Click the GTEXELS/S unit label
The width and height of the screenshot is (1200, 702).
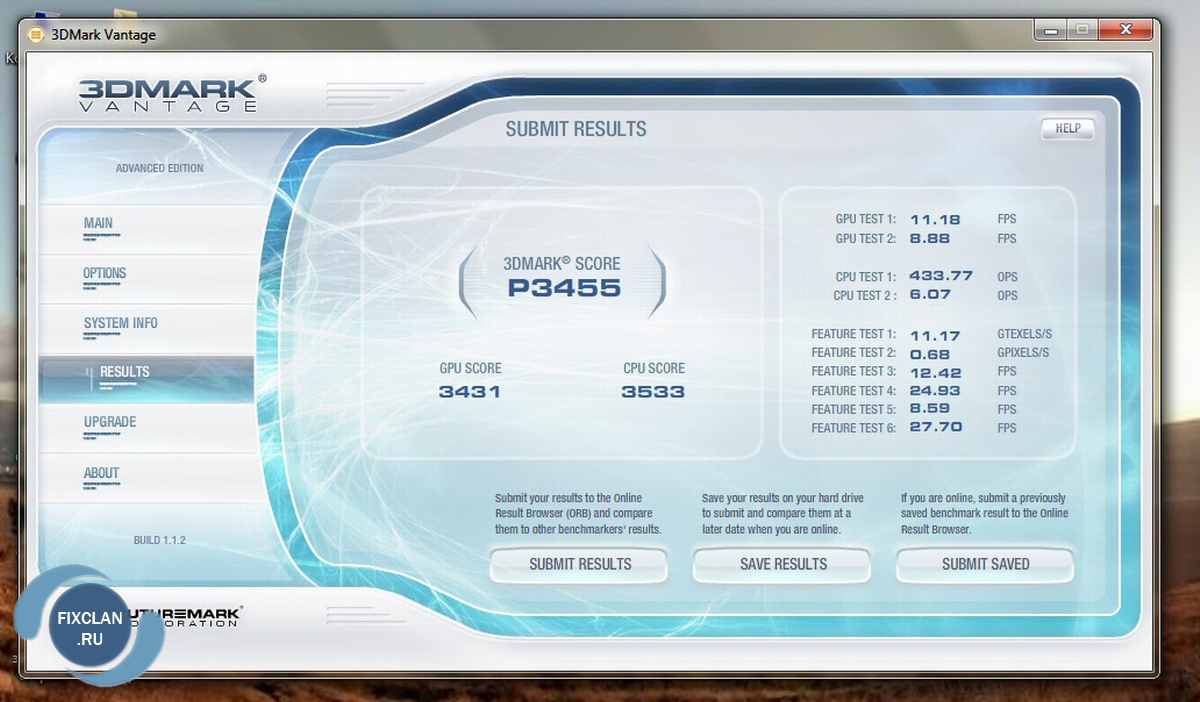1024,334
